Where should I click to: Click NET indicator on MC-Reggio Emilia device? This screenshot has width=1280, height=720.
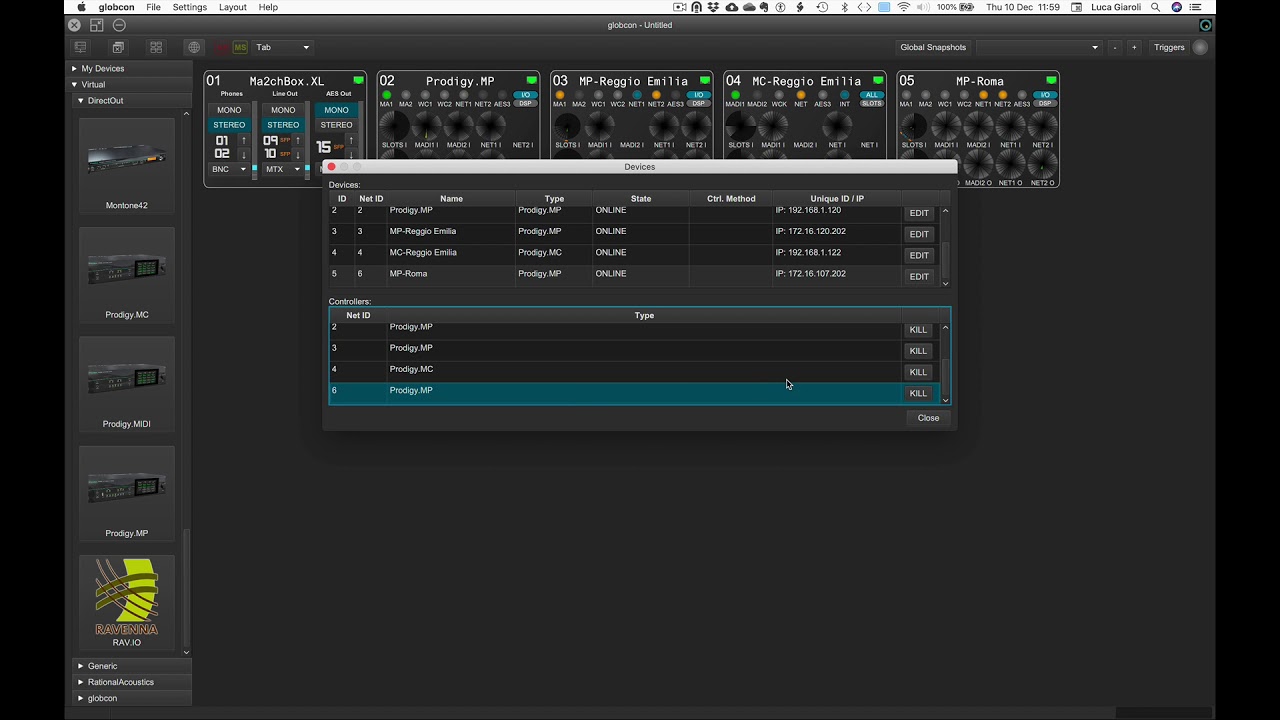click(801, 95)
